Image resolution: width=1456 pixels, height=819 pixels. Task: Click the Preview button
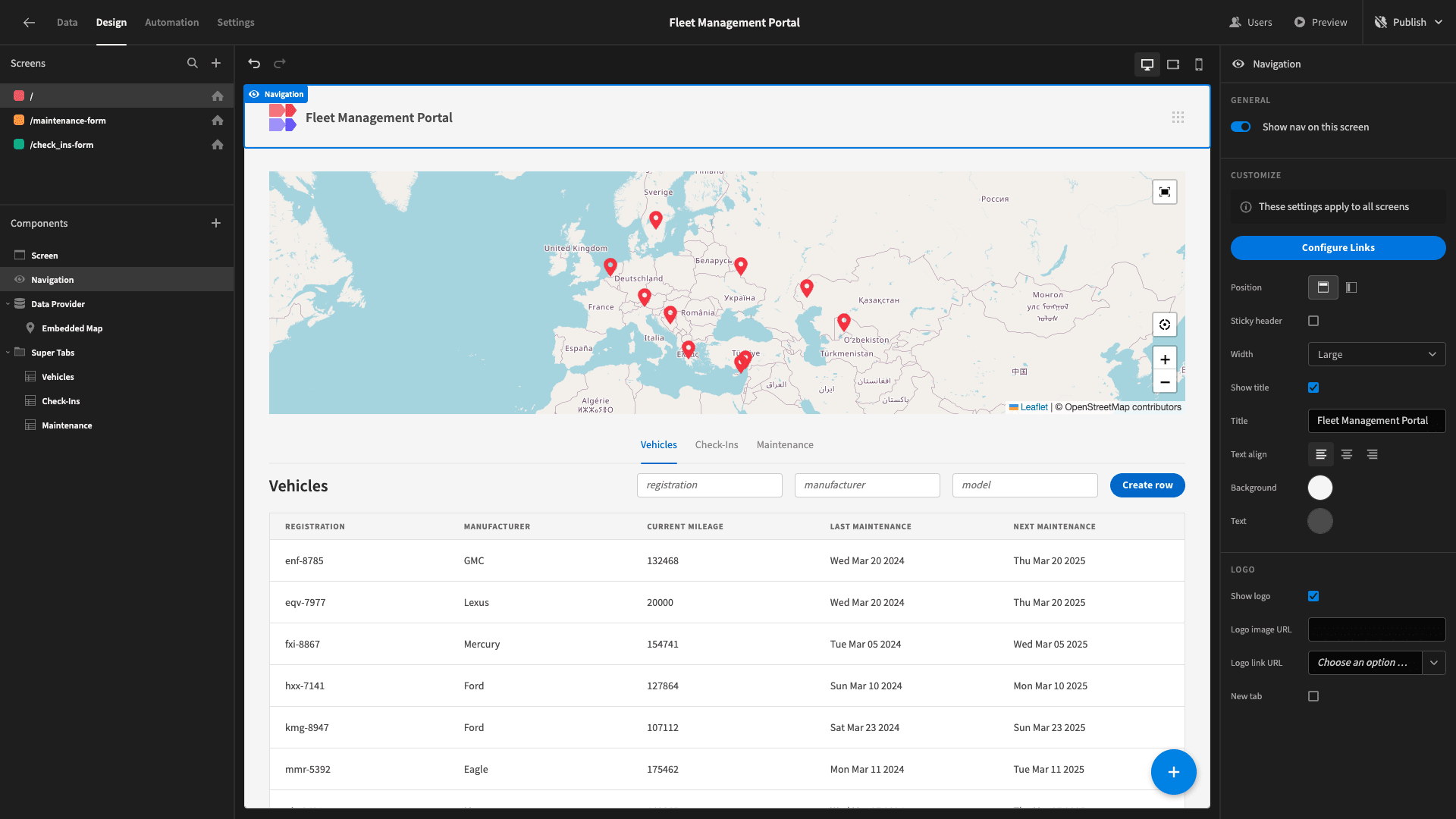click(1321, 23)
